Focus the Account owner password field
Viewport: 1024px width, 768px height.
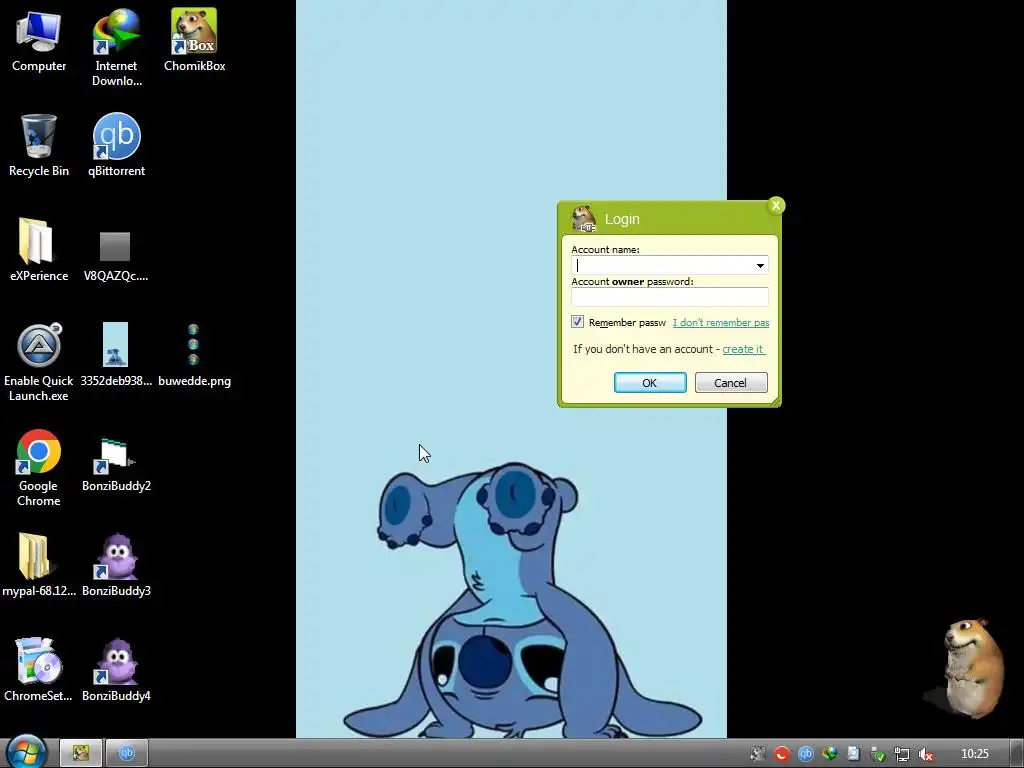pos(669,297)
